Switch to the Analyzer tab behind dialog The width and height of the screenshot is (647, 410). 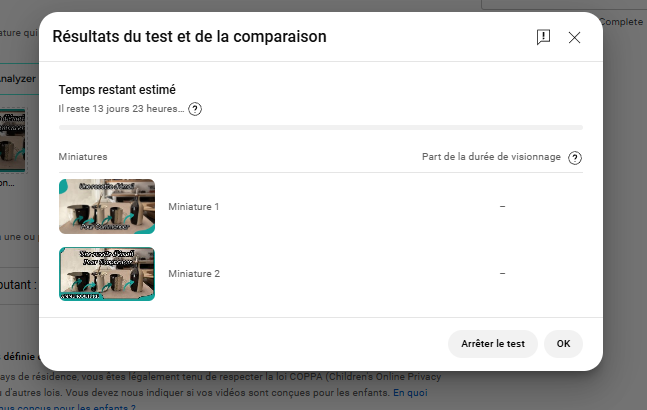click(18, 79)
